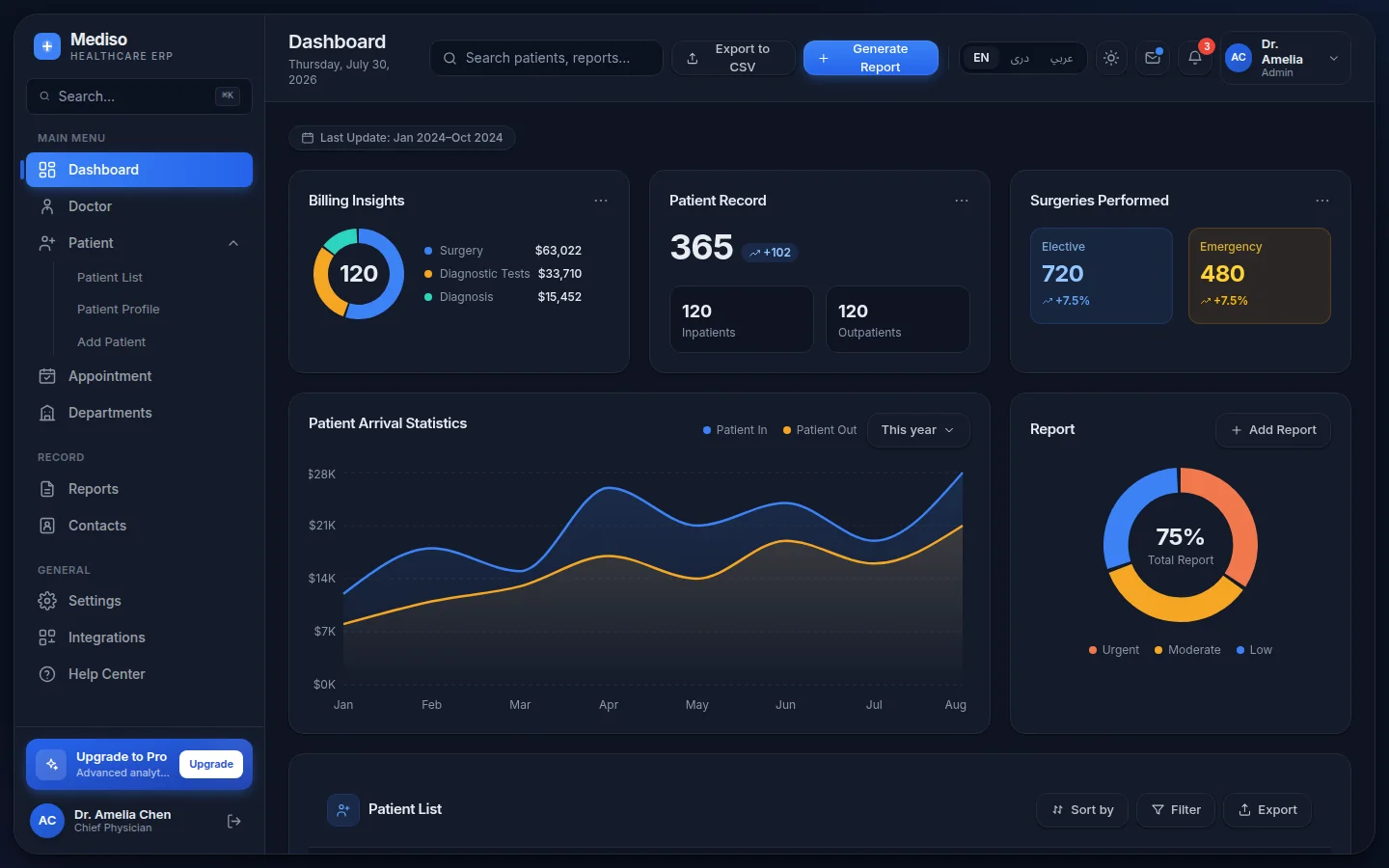This screenshot has height=868, width=1389.
Task: Click the Export button in Patient List
Action: coord(1267,810)
